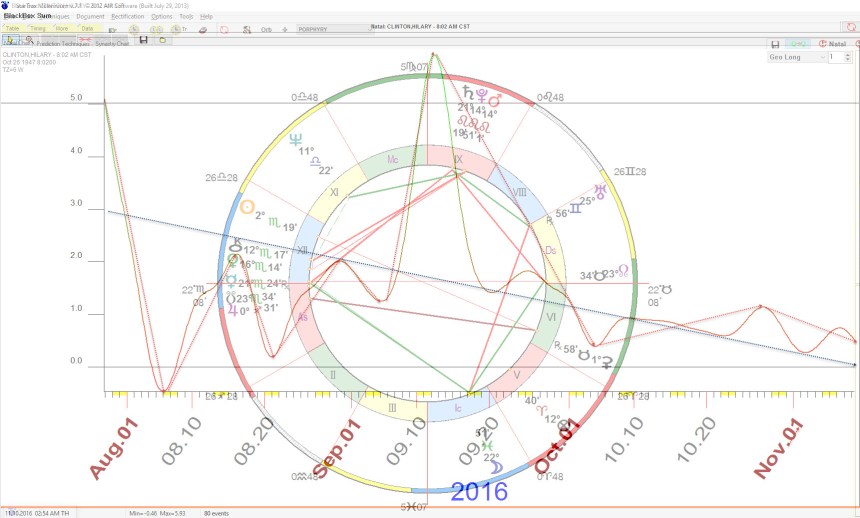Click the Nov.01 date label on timeline
This screenshot has width=860, height=518.
(778, 448)
